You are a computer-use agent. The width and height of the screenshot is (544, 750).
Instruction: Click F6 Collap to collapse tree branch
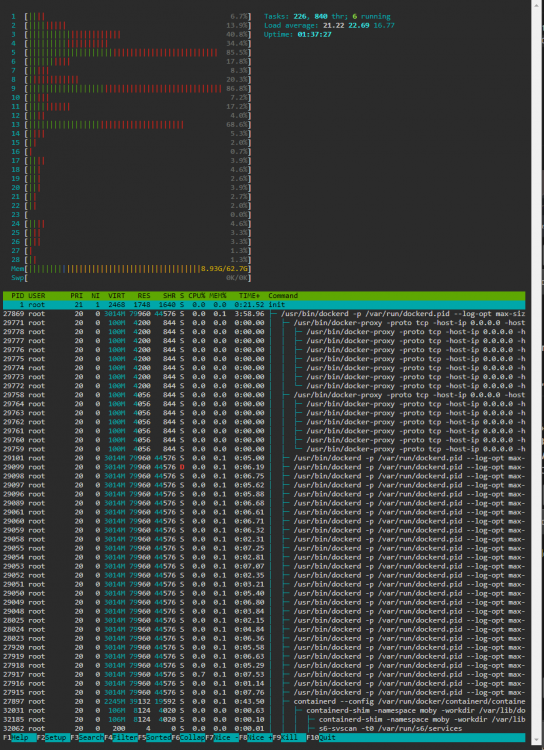(188, 738)
